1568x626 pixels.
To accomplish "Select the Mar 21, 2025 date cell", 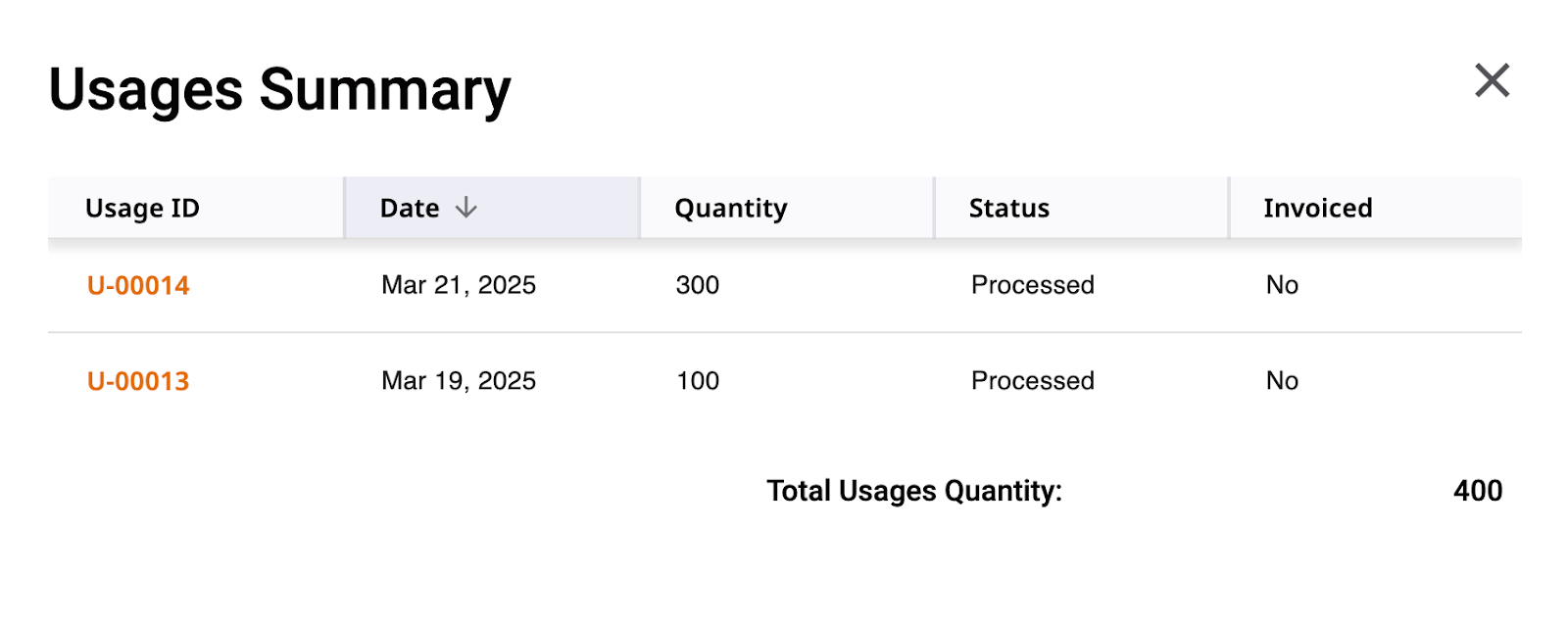I will [459, 285].
